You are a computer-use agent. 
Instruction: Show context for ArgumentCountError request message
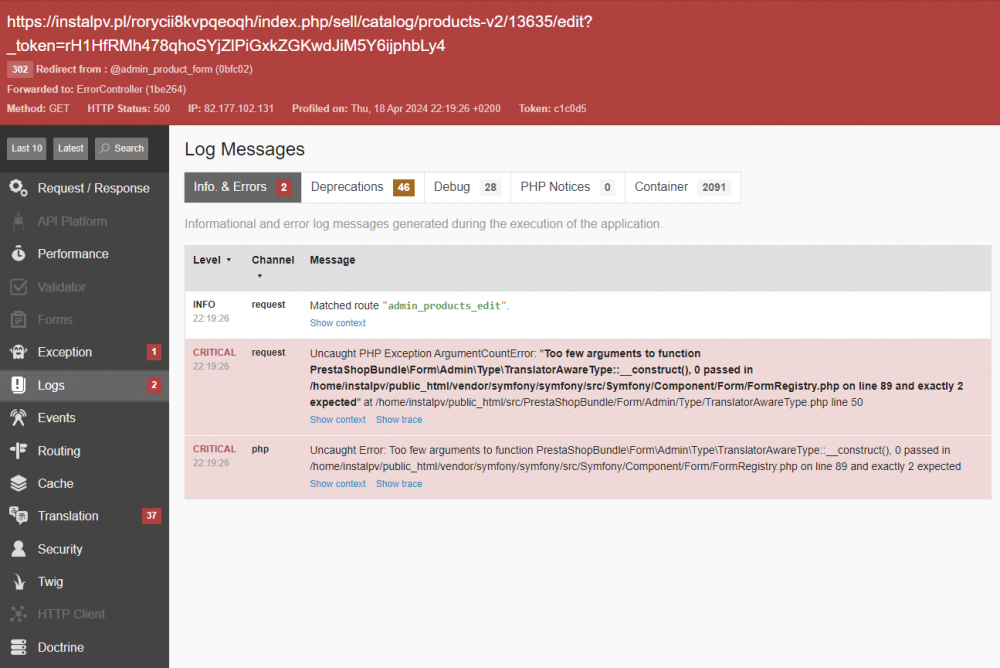pyautogui.click(x=337, y=420)
